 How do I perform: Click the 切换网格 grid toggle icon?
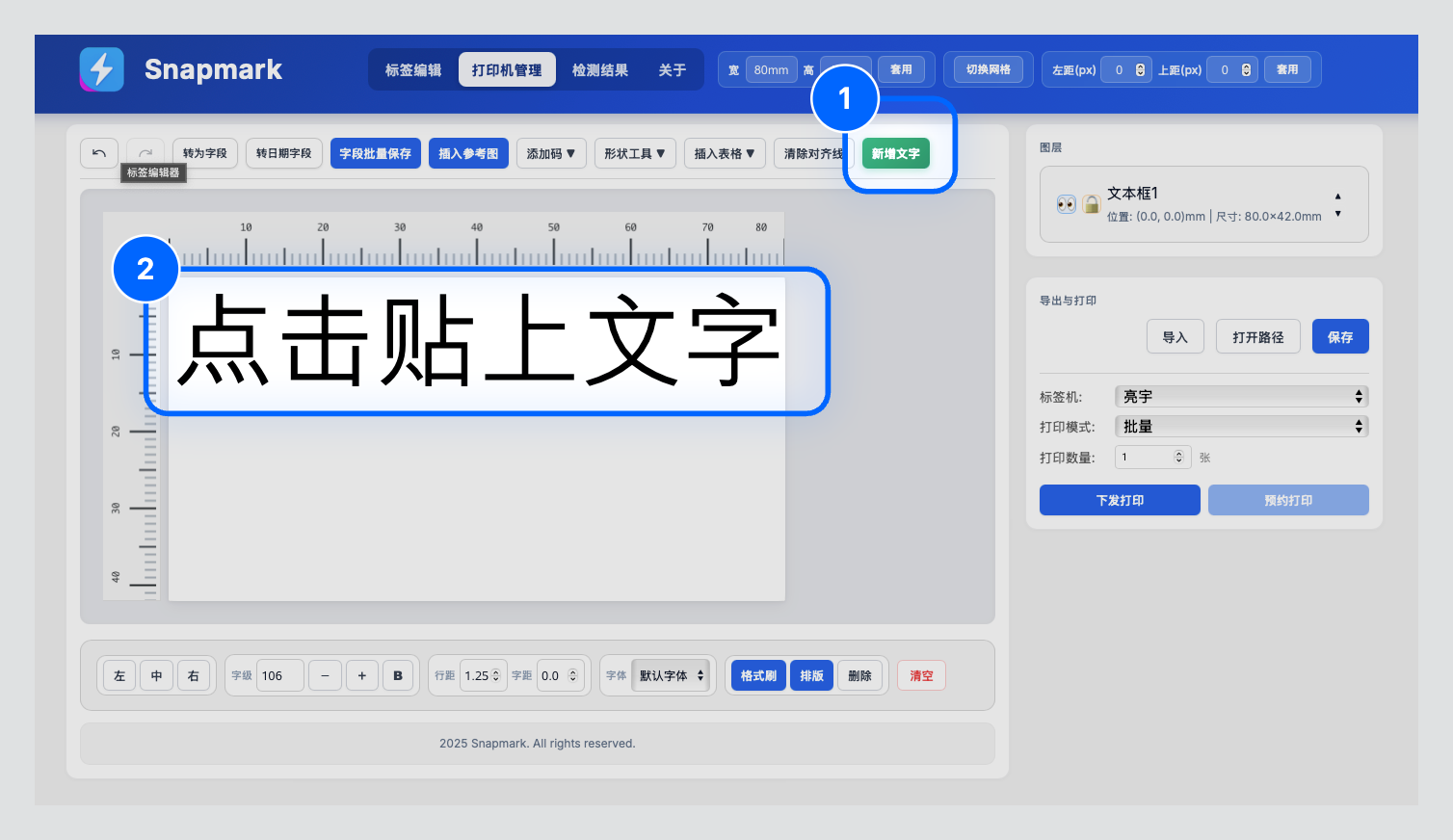coord(988,68)
